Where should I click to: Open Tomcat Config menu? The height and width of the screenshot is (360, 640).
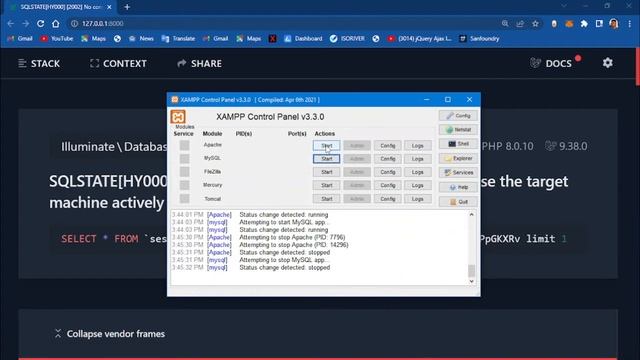tap(387, 199)
